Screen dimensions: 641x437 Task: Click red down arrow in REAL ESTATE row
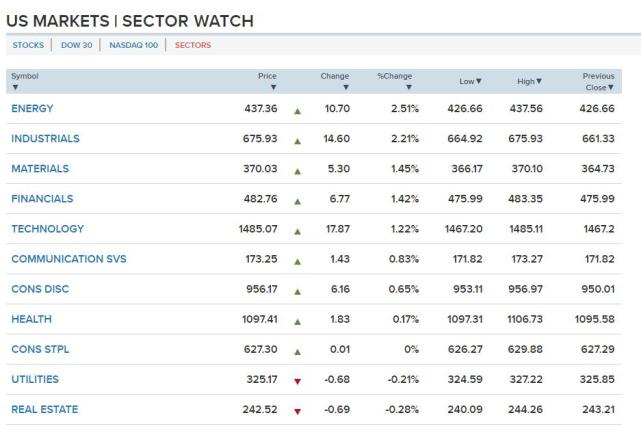tap(297, 411)
